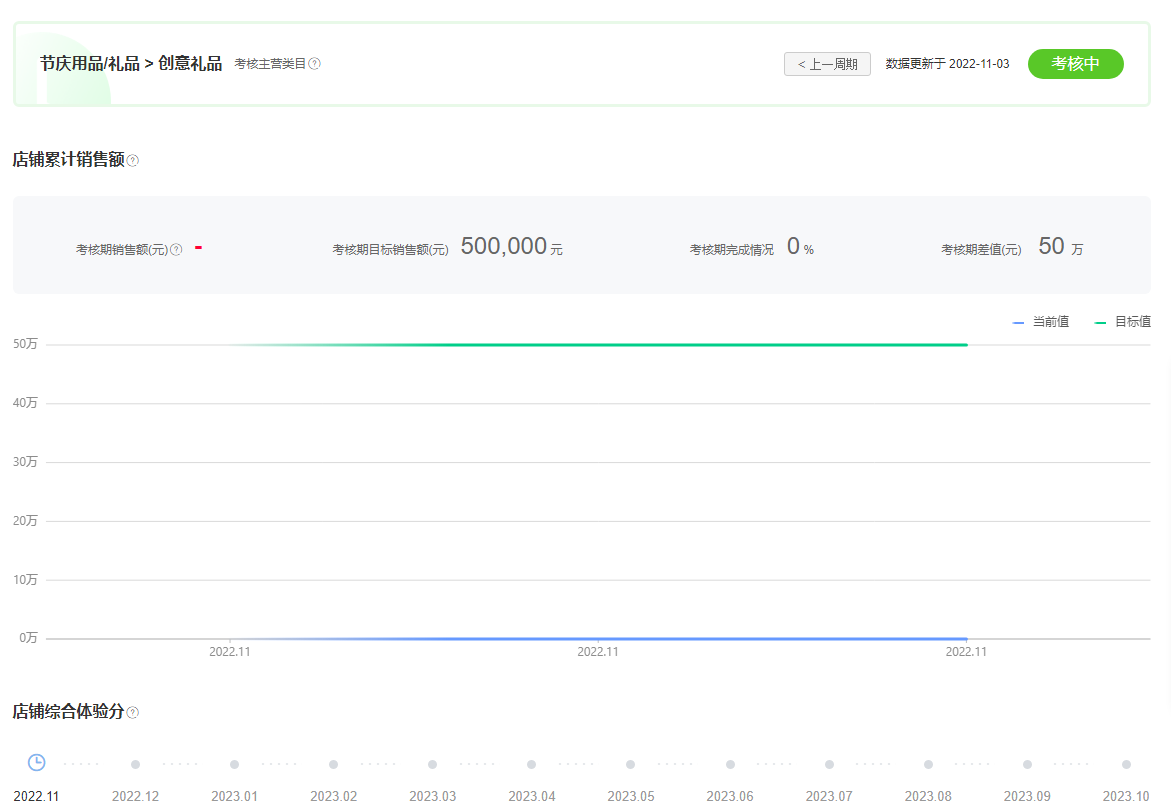Viewport: 1171px width, 810px height.
Task: Go to 上一周期 previous period
Action: [827, 64]
